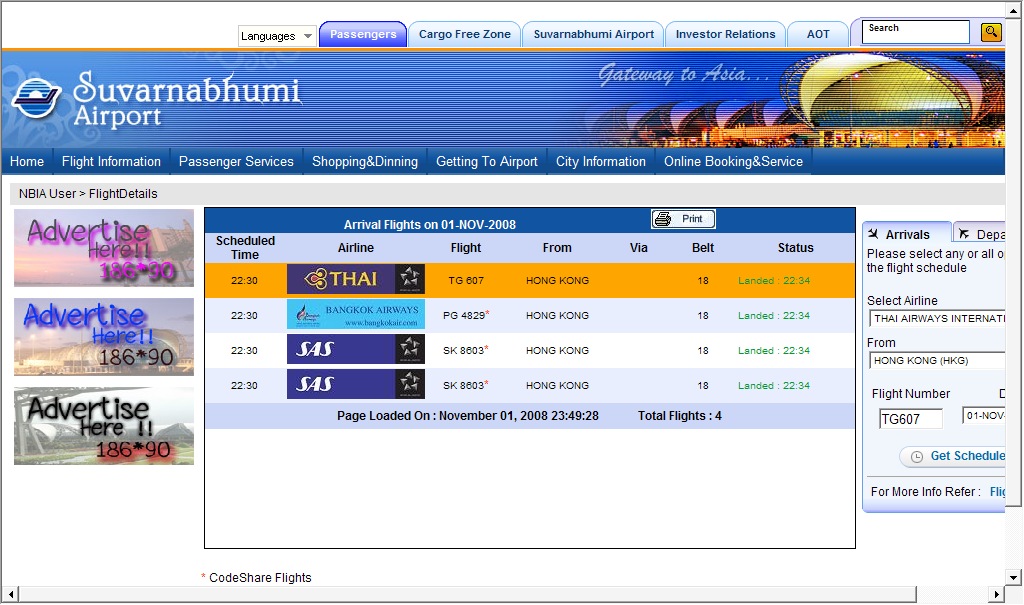The height and width of the screenshot is (605, 1024).
Task: Click the THAI airline logo in TG 607 row
Action: pos(356,280)
